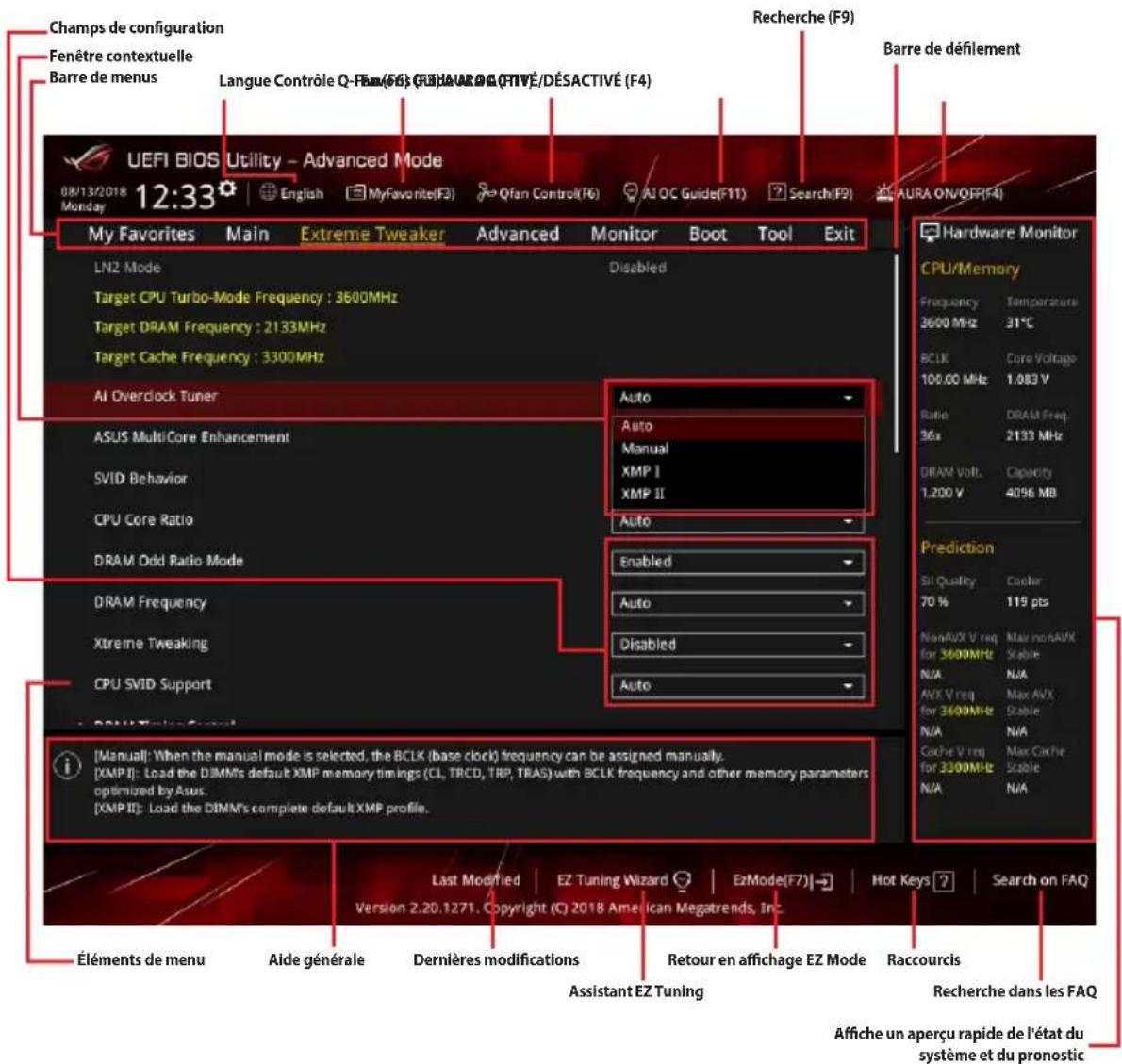This screenshot has height=1064, width=1122.
Task: Click the AI OC Guide bulb icon
Action: pos(631,192)
